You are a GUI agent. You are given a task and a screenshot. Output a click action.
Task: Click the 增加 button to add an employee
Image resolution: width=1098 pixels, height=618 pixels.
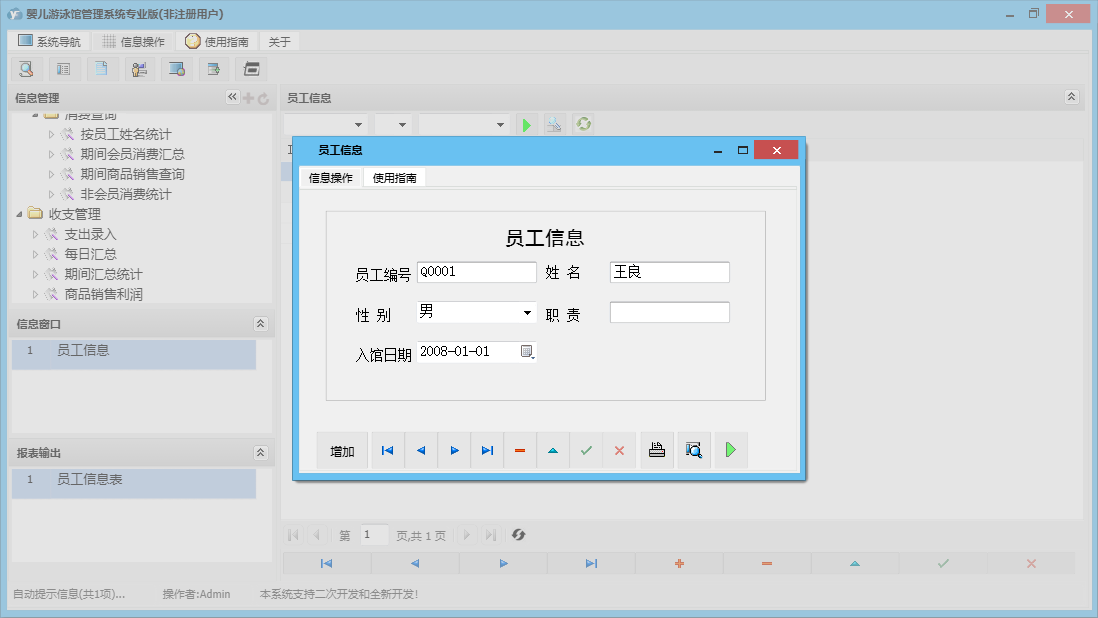point(342,450)
